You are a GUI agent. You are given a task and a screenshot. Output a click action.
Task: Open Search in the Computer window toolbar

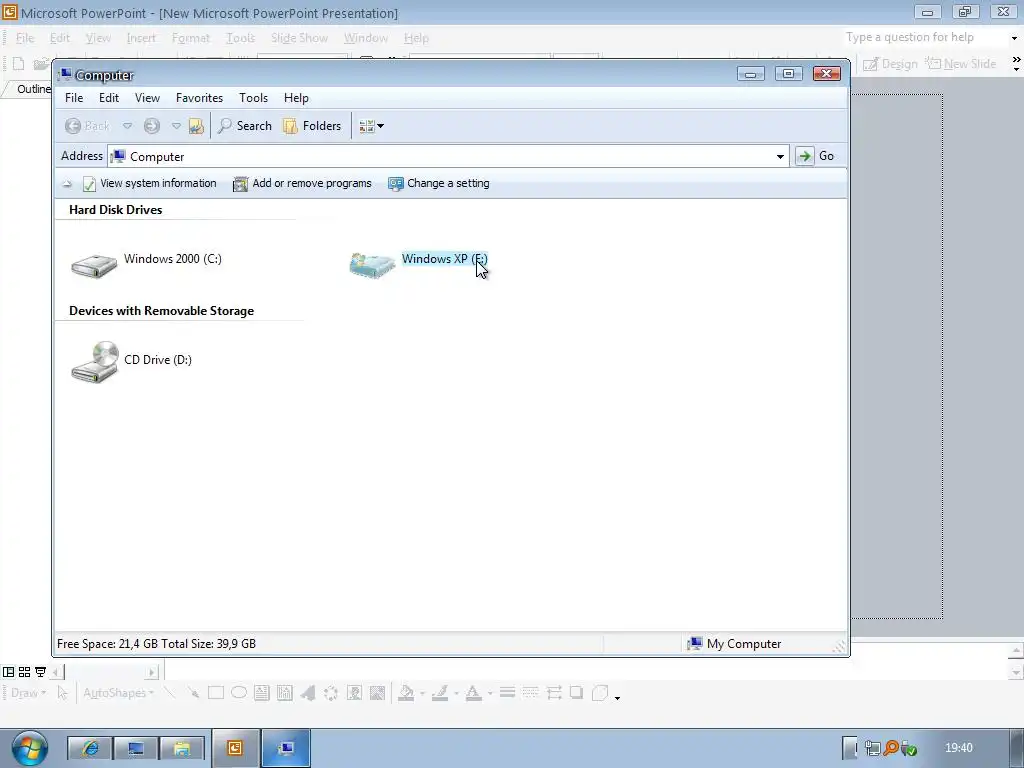244,126
